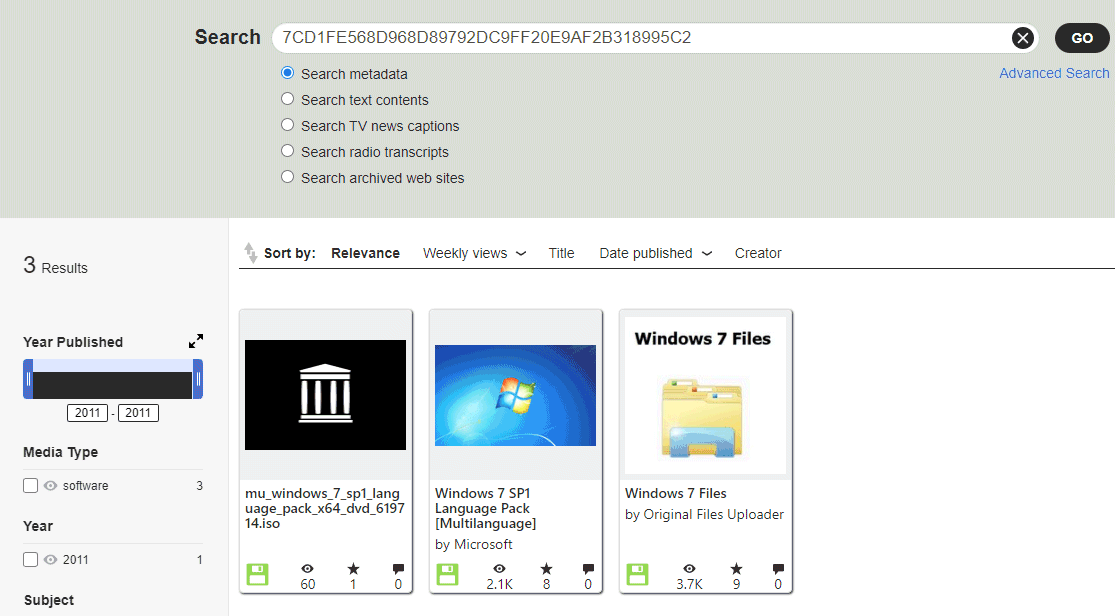Screen dimensions: 1115x616
Task: Click the software floppy icon on Windows 7 Files card
Action: [x=637, y=575]
